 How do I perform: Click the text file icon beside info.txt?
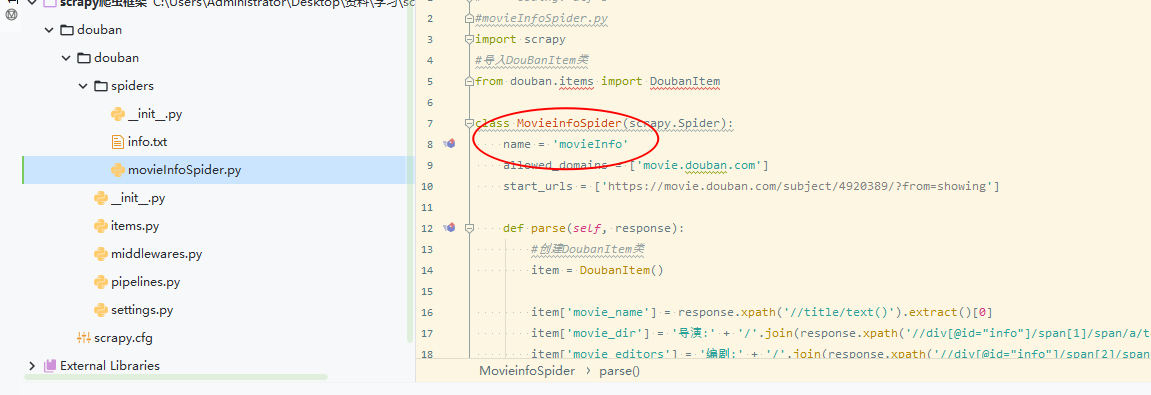coord(117,142)
